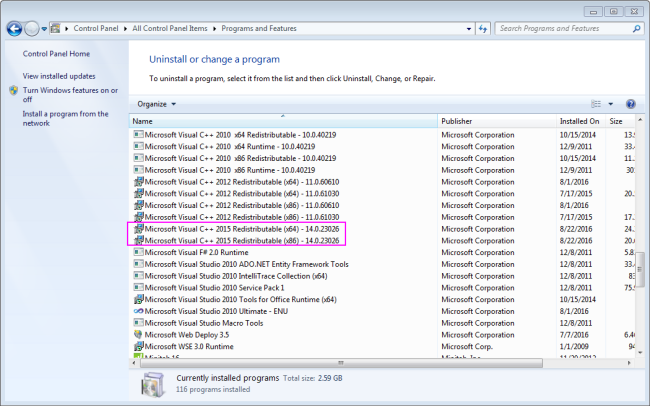Open the View installed updates link
650x406 pixels.
[59, 76]
